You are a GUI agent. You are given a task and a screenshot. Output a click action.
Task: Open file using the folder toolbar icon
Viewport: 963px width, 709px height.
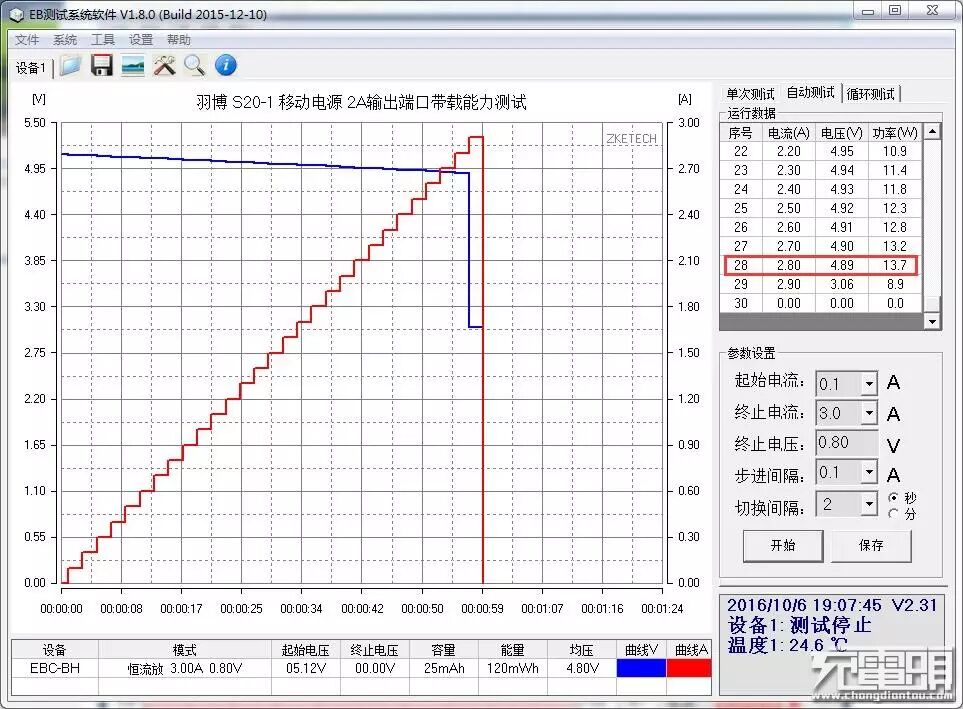[71, 65]
